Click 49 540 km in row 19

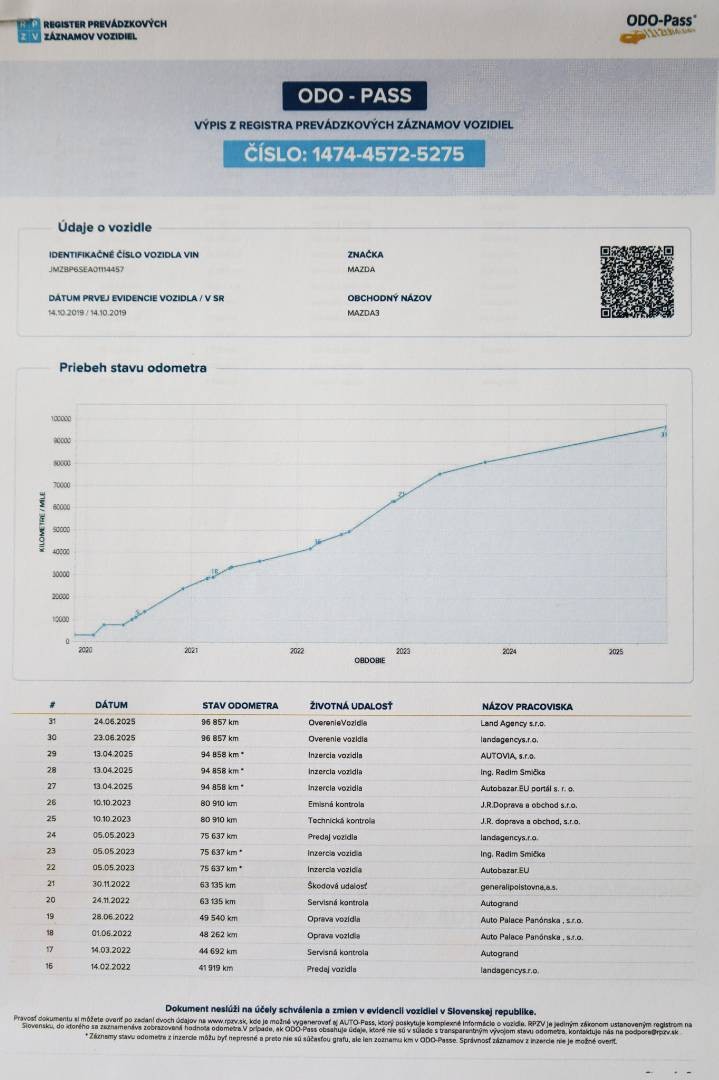219,917
